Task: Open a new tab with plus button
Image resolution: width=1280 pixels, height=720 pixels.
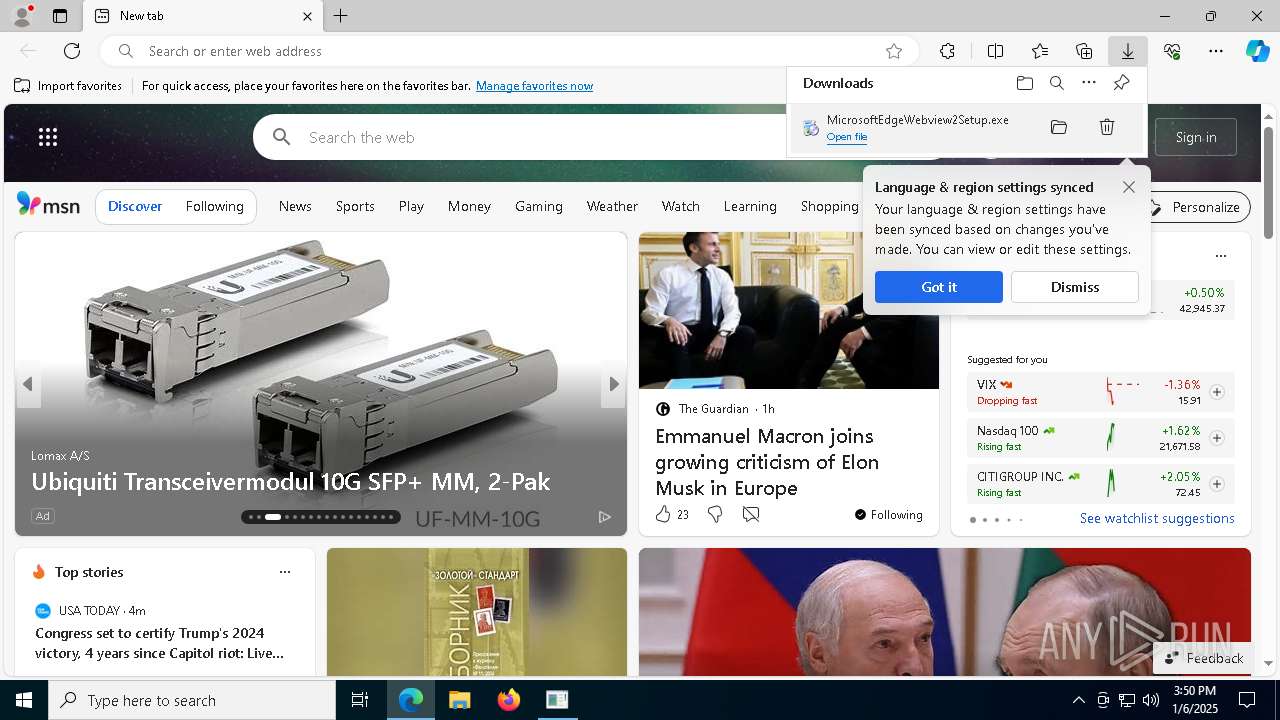Action: point(340,16)
